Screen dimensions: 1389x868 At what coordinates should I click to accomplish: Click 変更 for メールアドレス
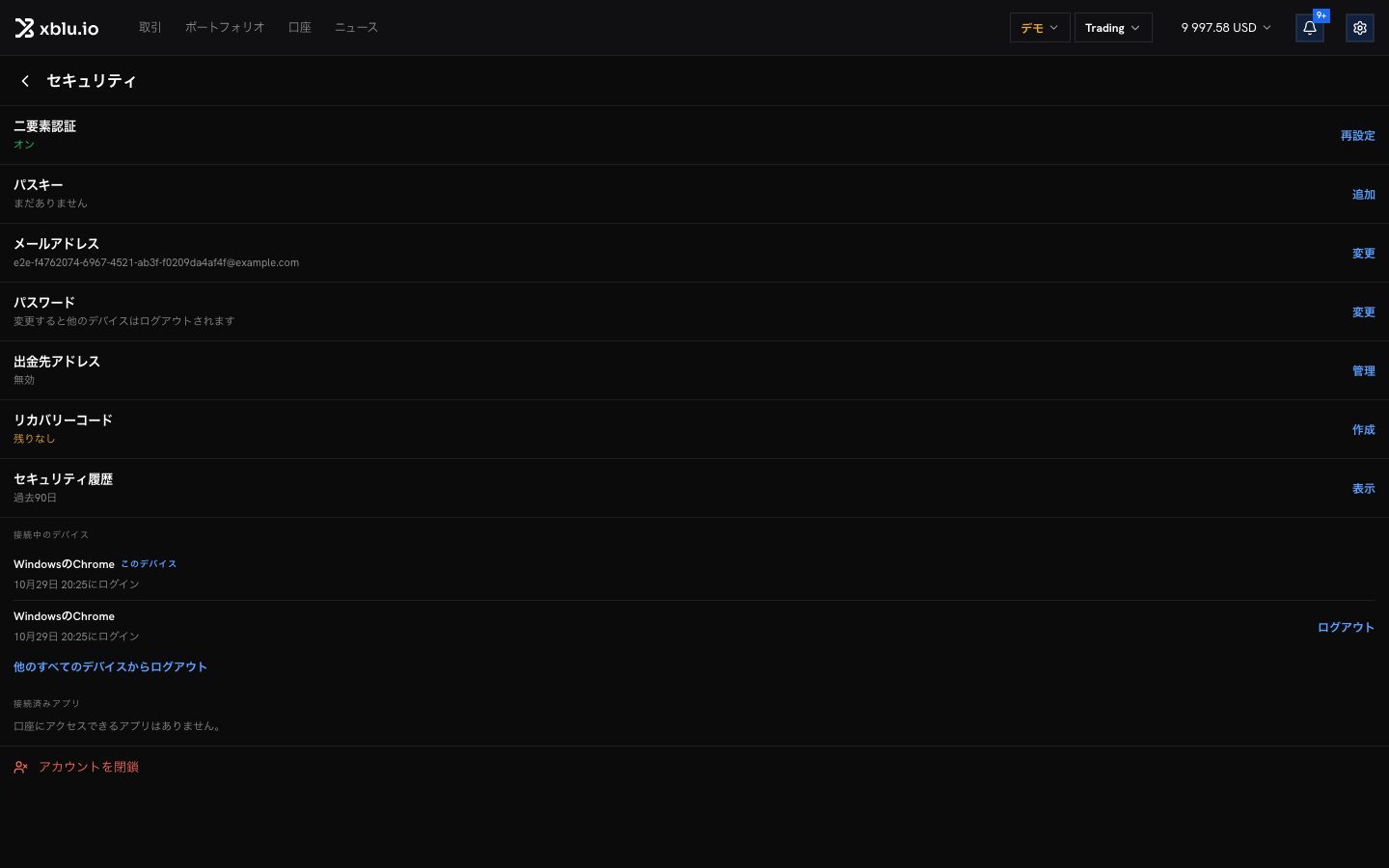[1363, 254]
